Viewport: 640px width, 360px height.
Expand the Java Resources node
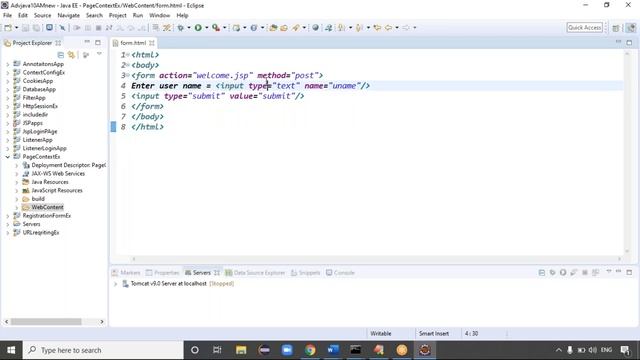(17, 182)
